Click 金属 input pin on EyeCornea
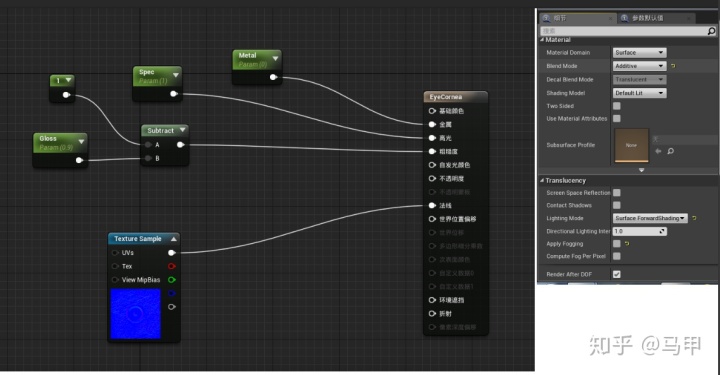 point(432,124)
